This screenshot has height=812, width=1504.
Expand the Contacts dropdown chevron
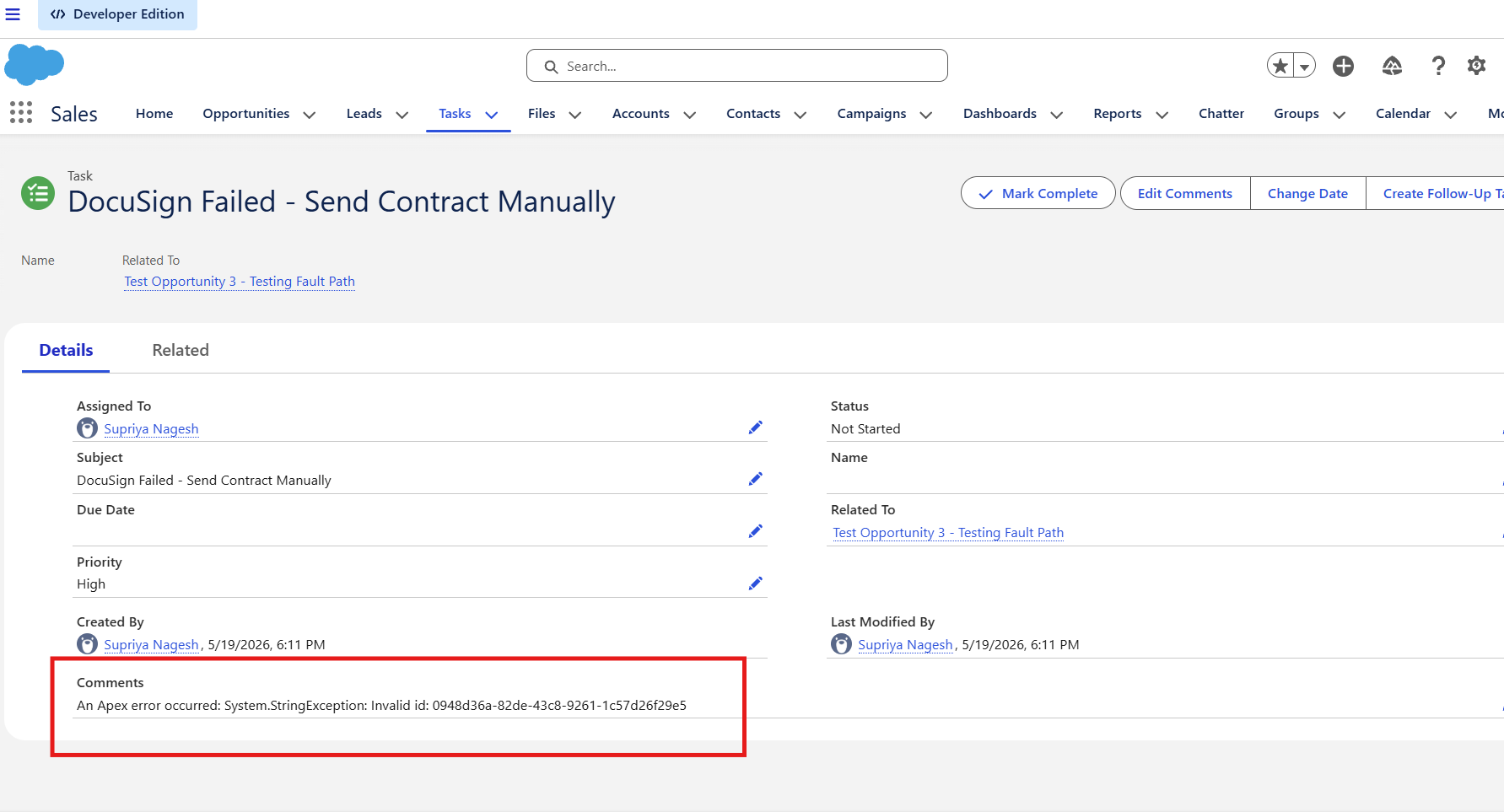(801, 115)
